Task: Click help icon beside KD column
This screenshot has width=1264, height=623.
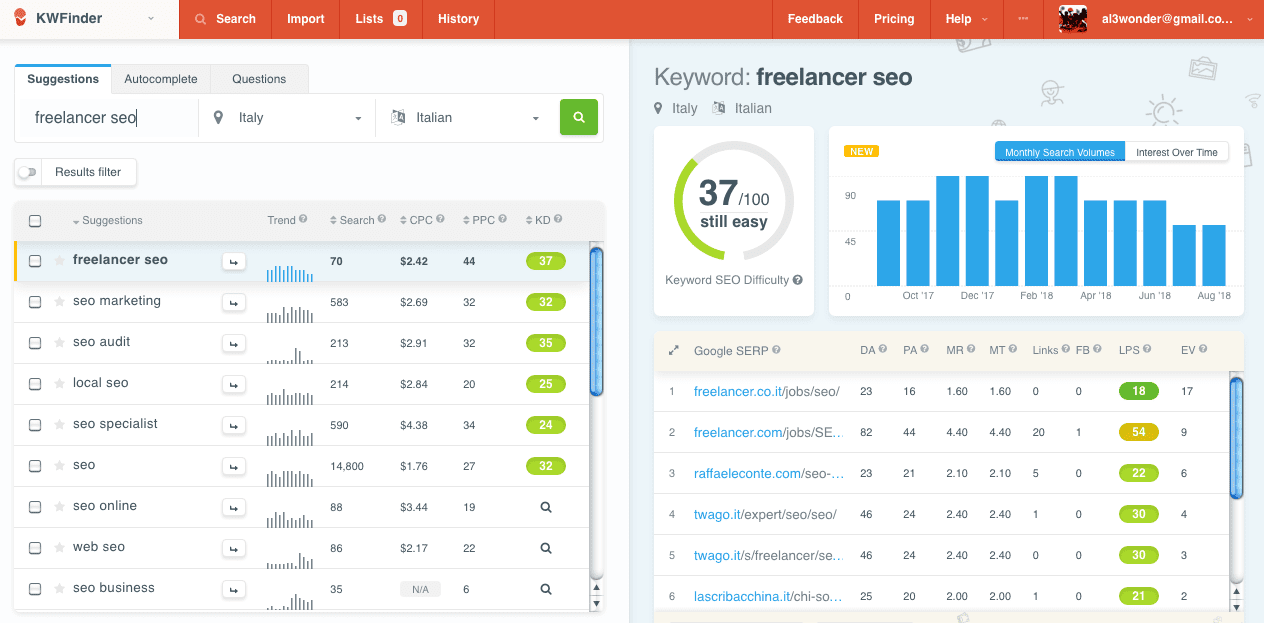Action: pos(558,220)
